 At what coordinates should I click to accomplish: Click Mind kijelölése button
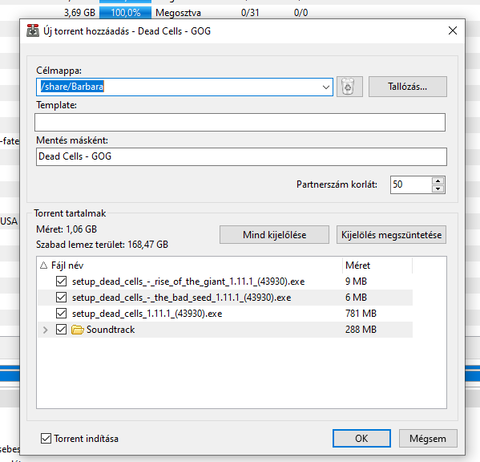pyautogui.click(x=274, y=235)
